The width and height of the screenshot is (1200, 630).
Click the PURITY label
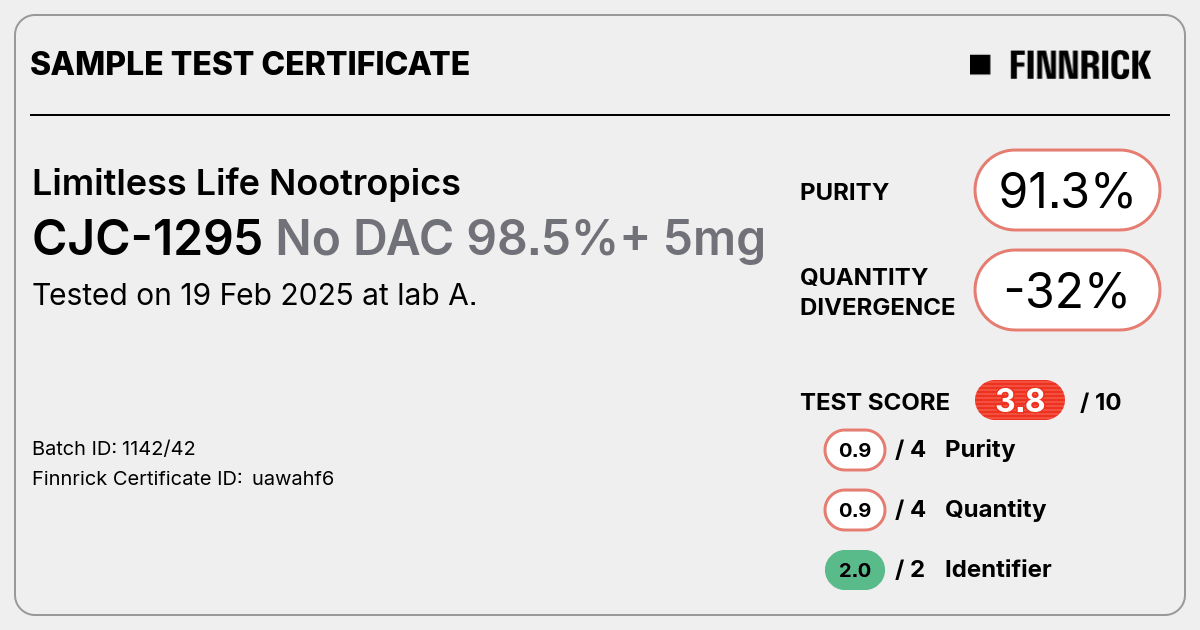[844, 192]
